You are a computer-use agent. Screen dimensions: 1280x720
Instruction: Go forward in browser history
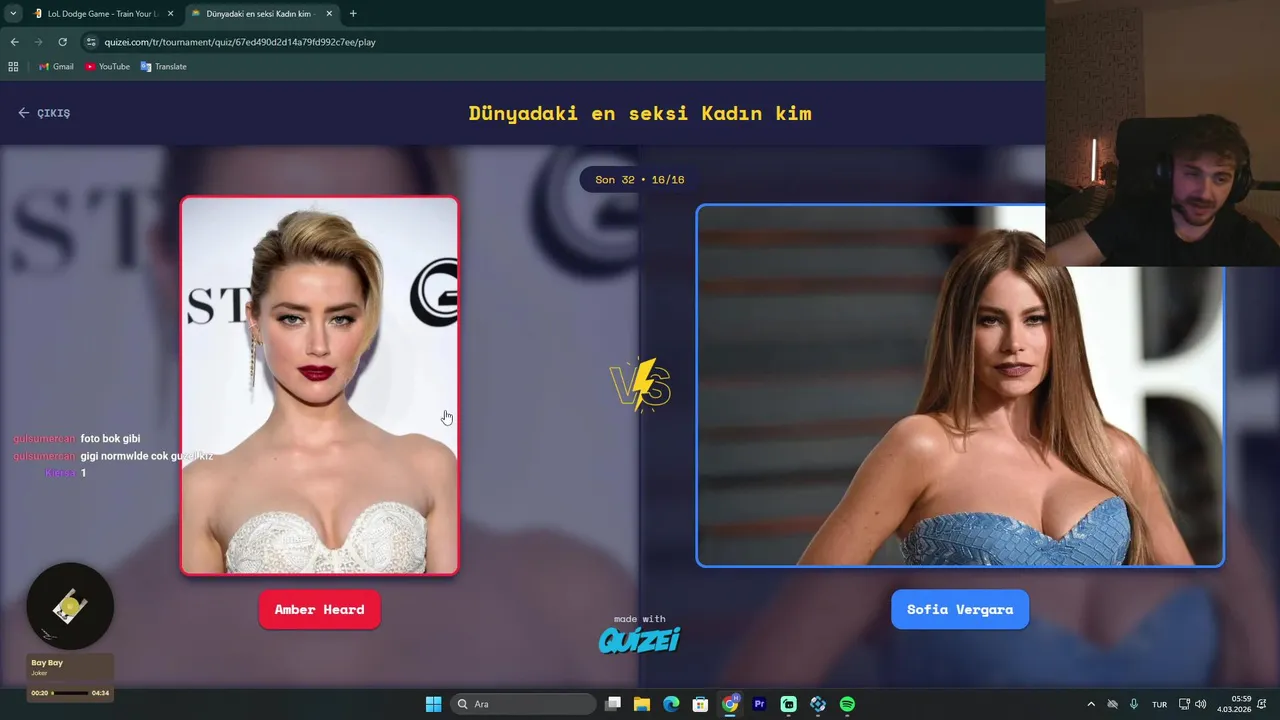point(38,42)
